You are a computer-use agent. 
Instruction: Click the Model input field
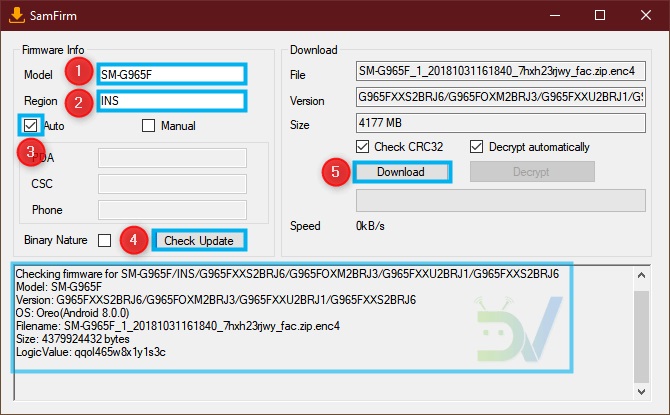(x=171, y=74)
